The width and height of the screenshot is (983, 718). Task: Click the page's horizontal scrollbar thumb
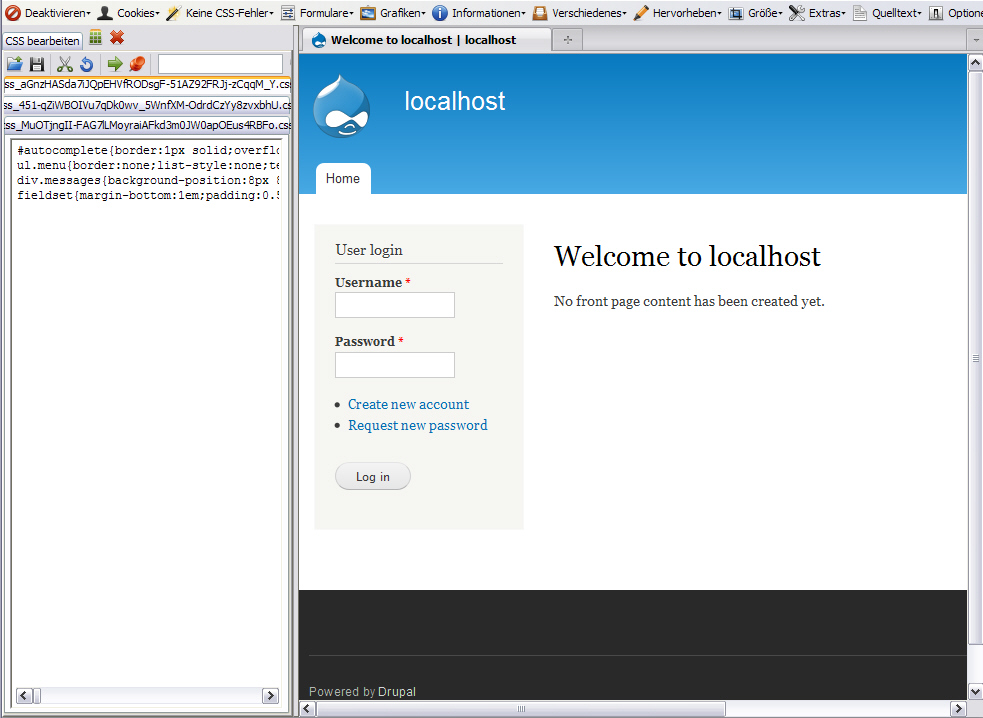(521, 709)
